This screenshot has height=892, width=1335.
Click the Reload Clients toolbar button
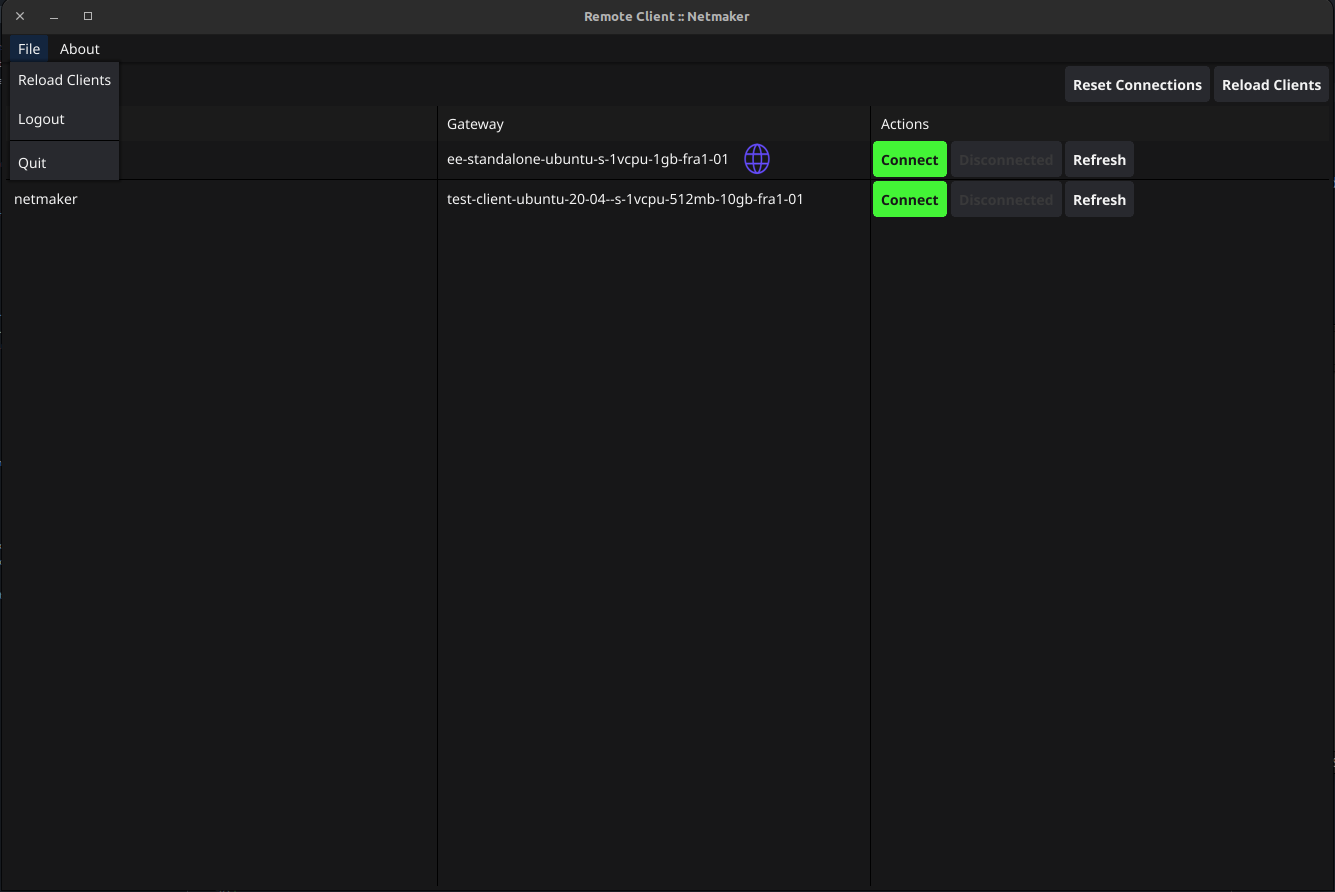(x=1271, y=85)
